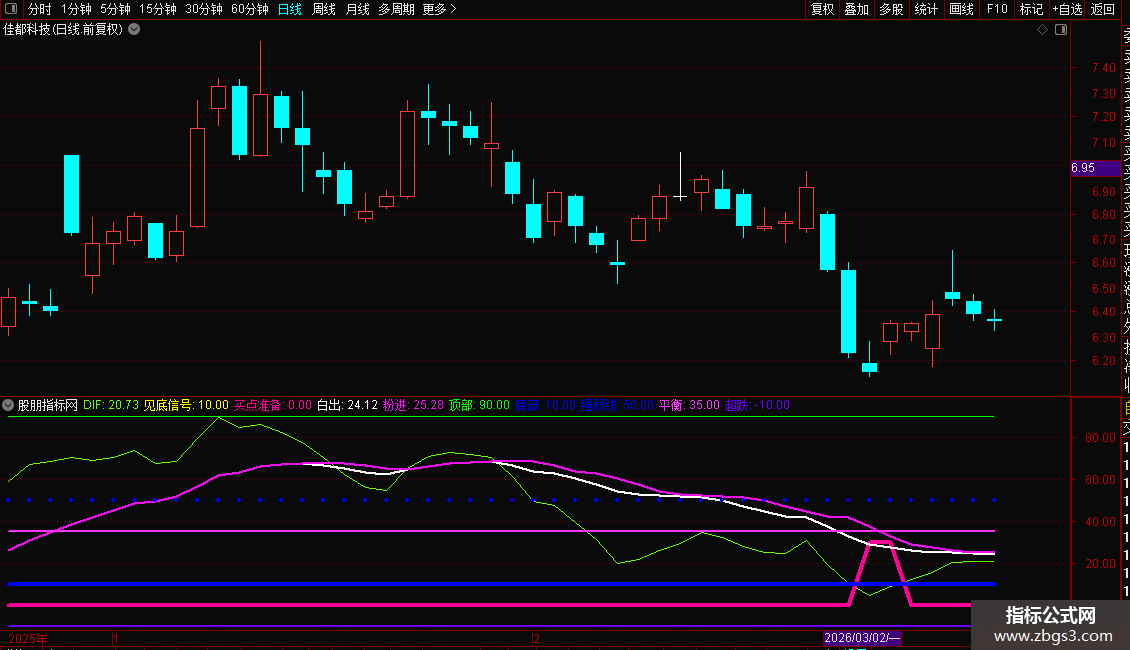Screen dimensions: 1130x650
Task: Open the 画线 drawing tools
Action: (961, 9)
